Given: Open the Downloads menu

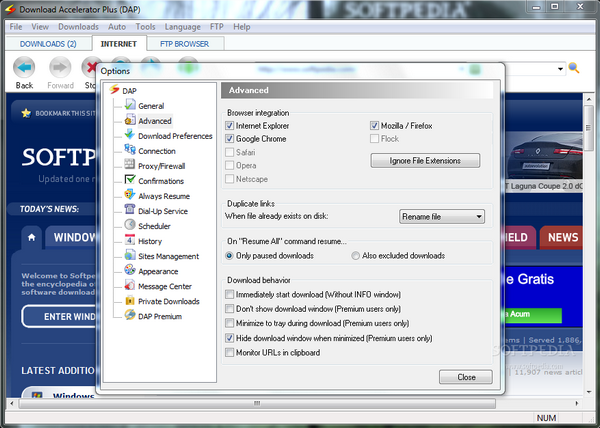Looking at the screenshot, I should pyautogui.click(x=78, y=27).
